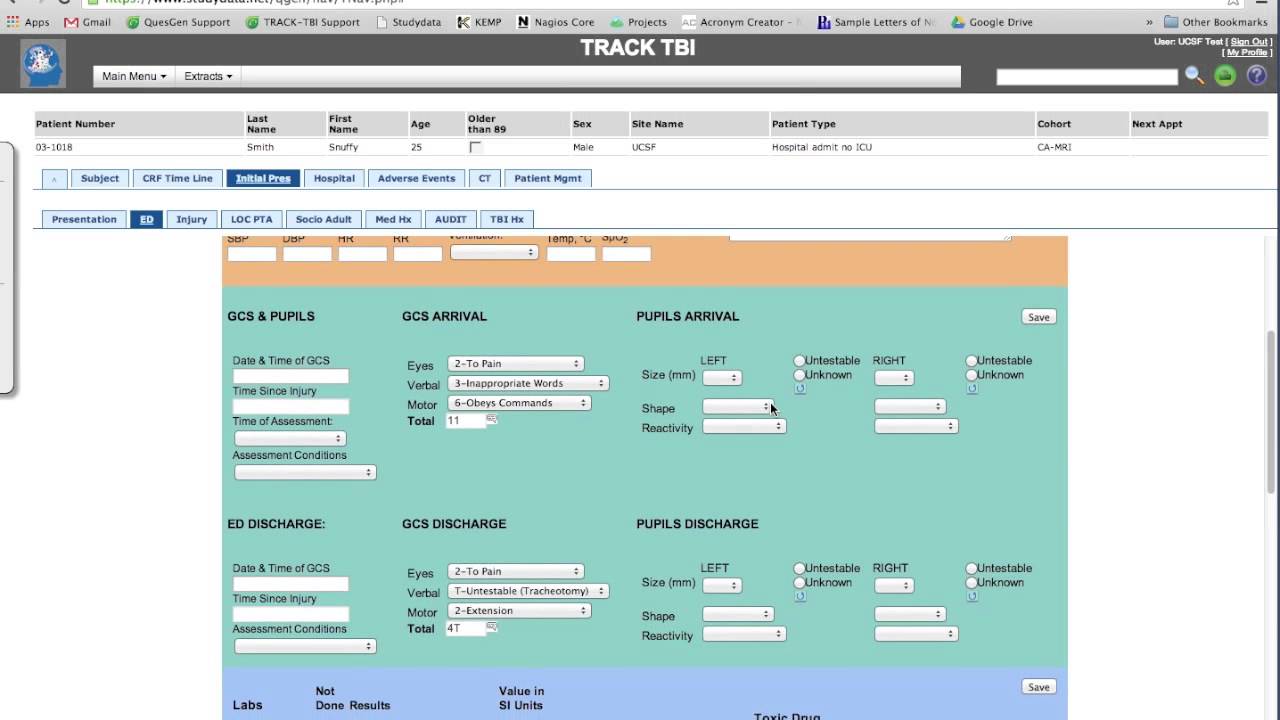Open the LOC PTA sub-tab
The height and width of the screenshot is (720, 1280).
tap(251, 219)
